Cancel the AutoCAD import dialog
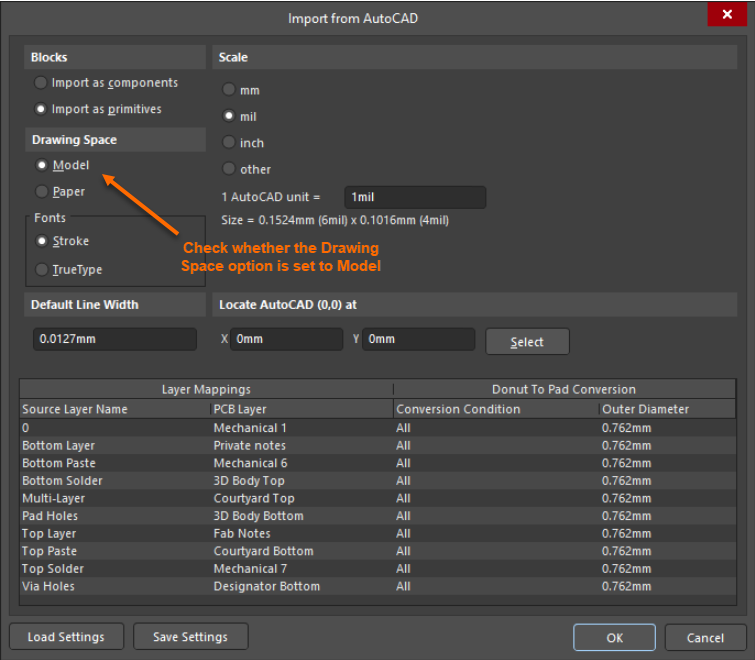Screen dimensions: 755x660 [x=705, y=637]
